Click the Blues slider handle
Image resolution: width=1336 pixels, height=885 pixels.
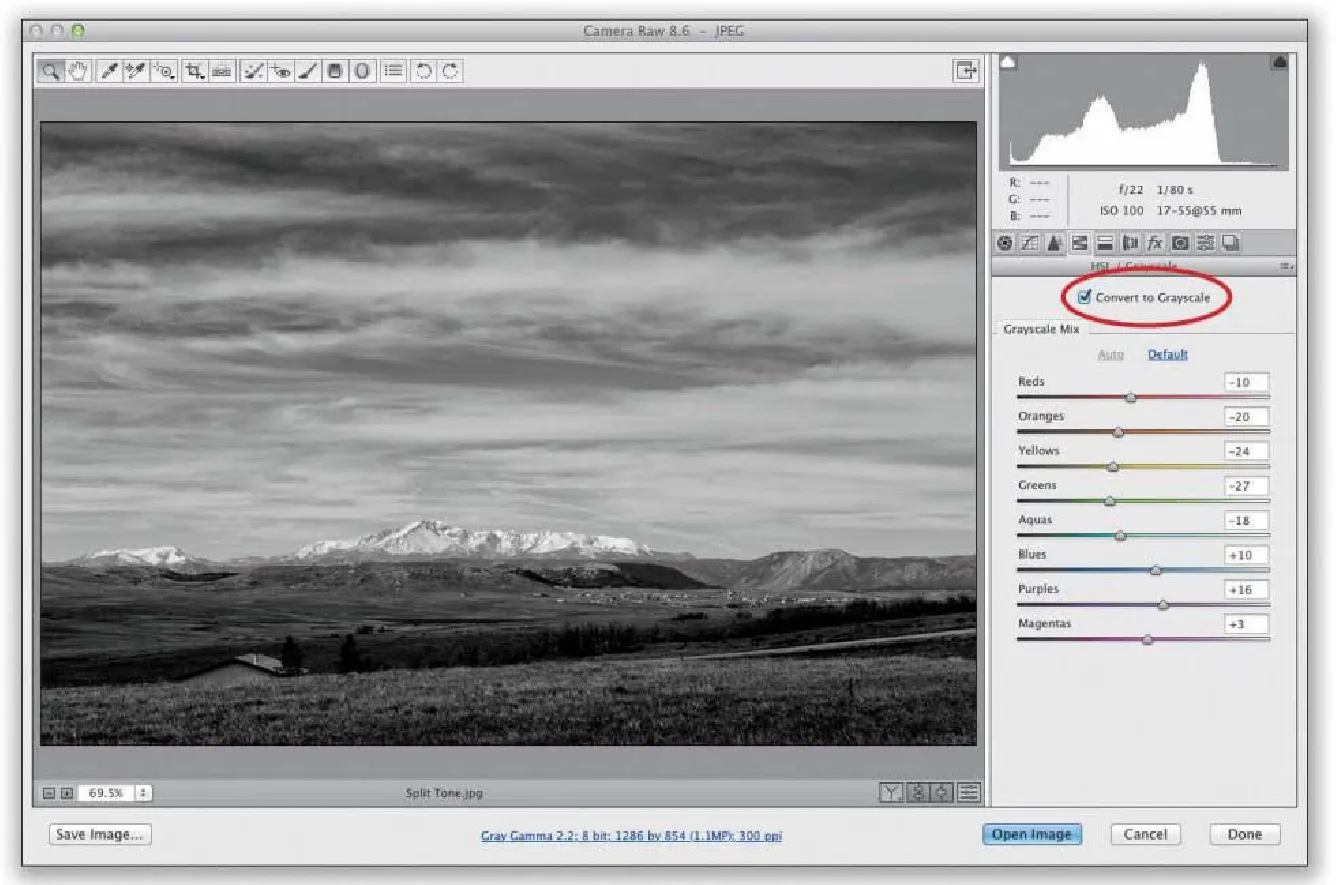click(x=1156, y=570)
